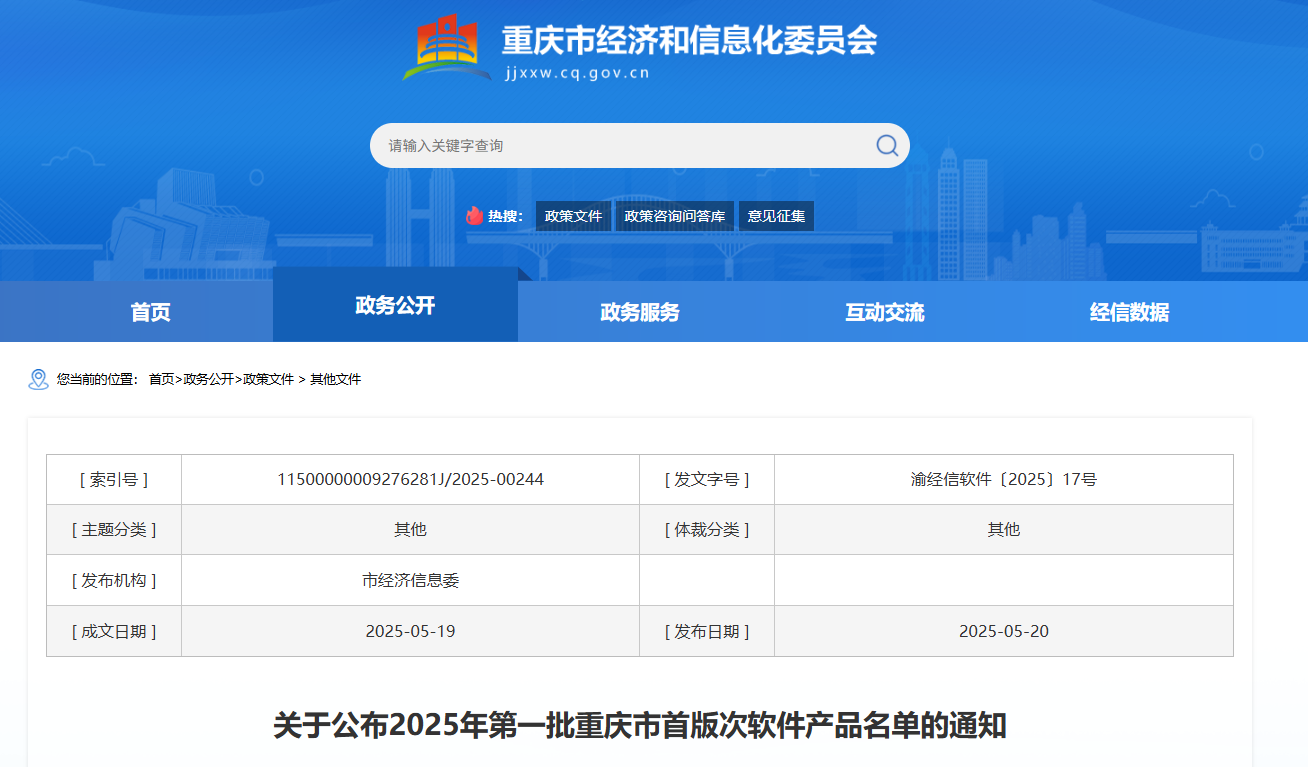Screen dimensions: 1308x767
Task: Click the keyword search input field
Action: pos(620,146)
